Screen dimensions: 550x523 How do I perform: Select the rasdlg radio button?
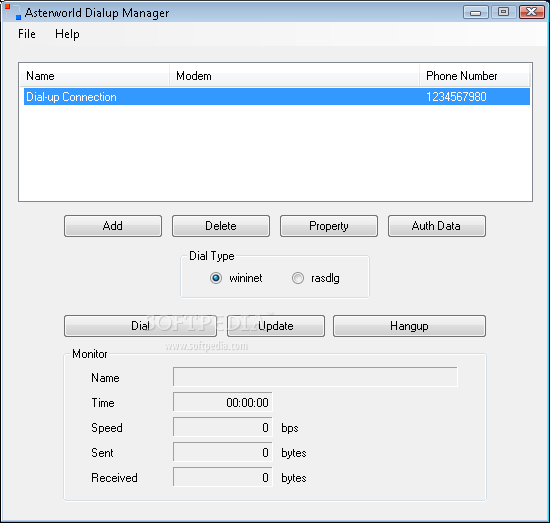298,278
